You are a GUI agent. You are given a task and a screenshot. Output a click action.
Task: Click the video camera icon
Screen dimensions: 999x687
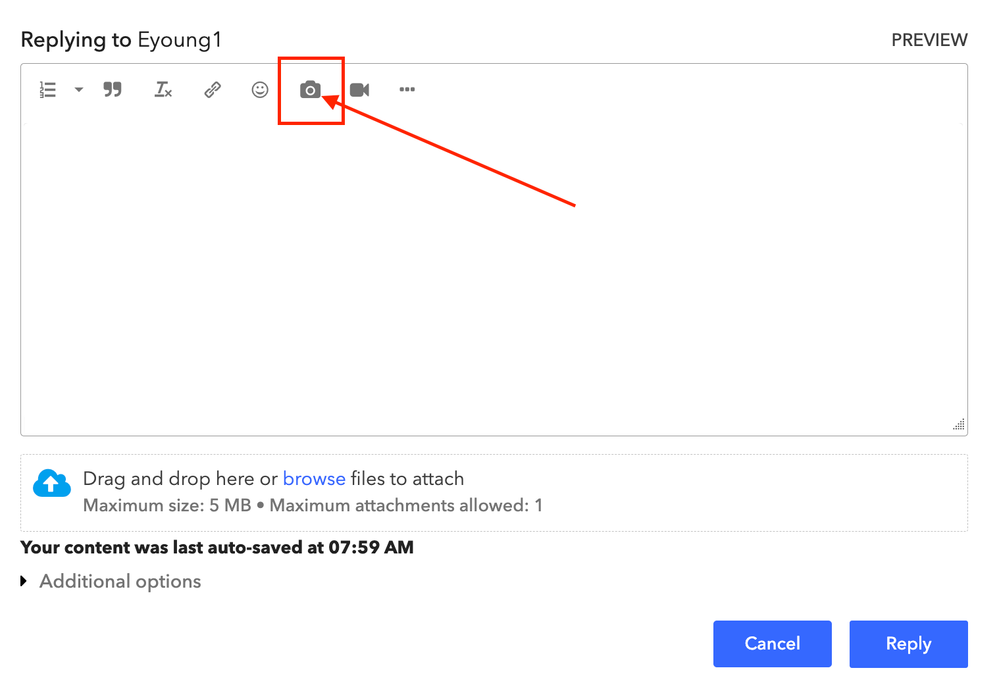click(x=360, y=90)
